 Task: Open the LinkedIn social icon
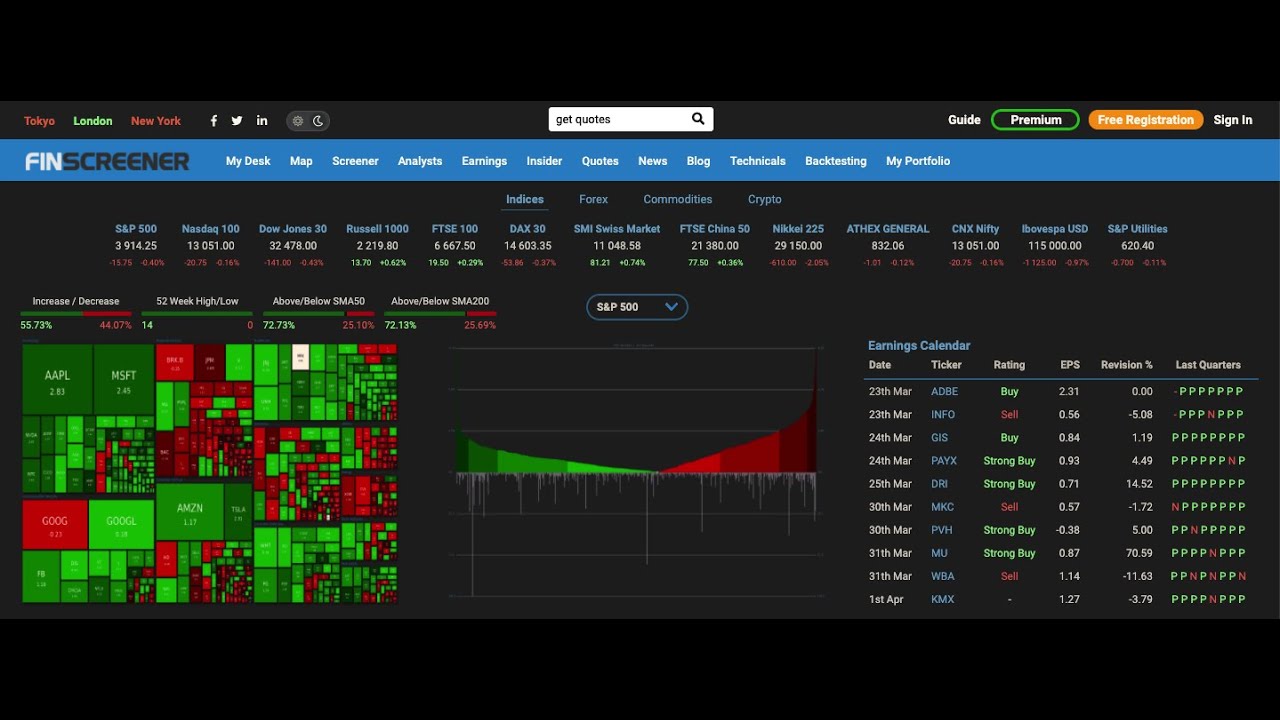point(262,121)
